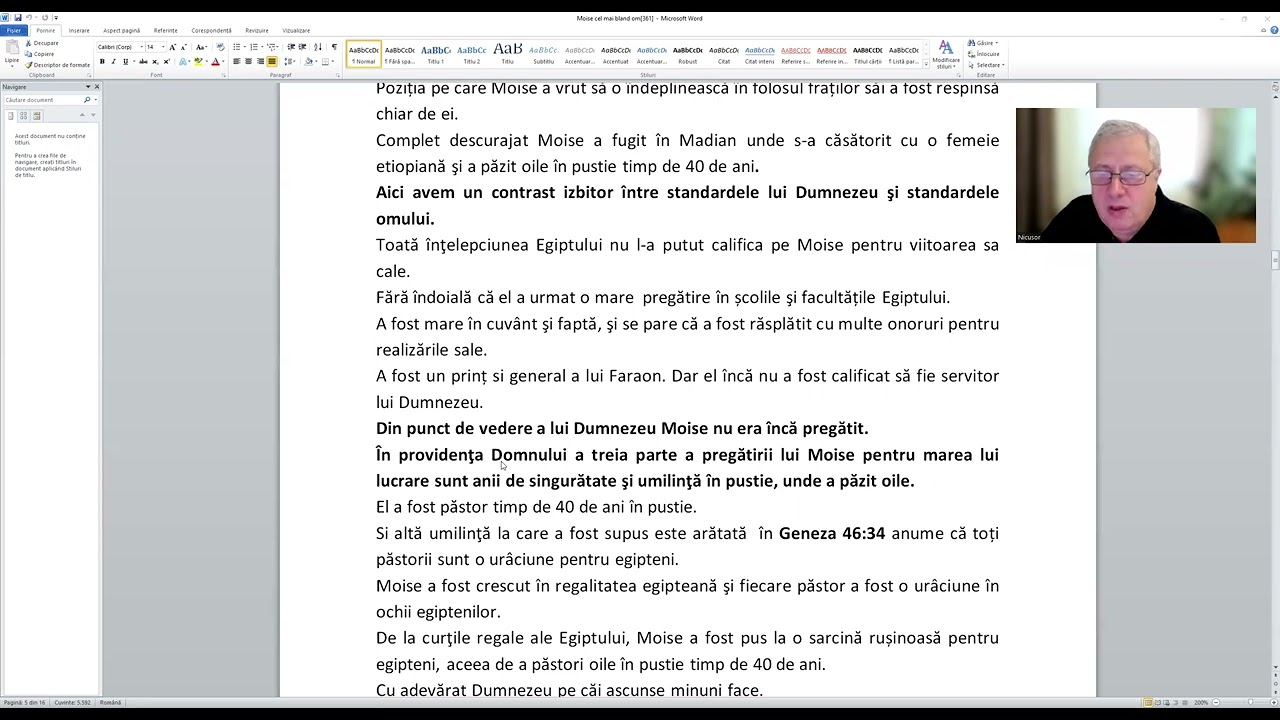Click the Înlocuire replace button
Screen dimensions: 1280x720
tap(985, 54)
